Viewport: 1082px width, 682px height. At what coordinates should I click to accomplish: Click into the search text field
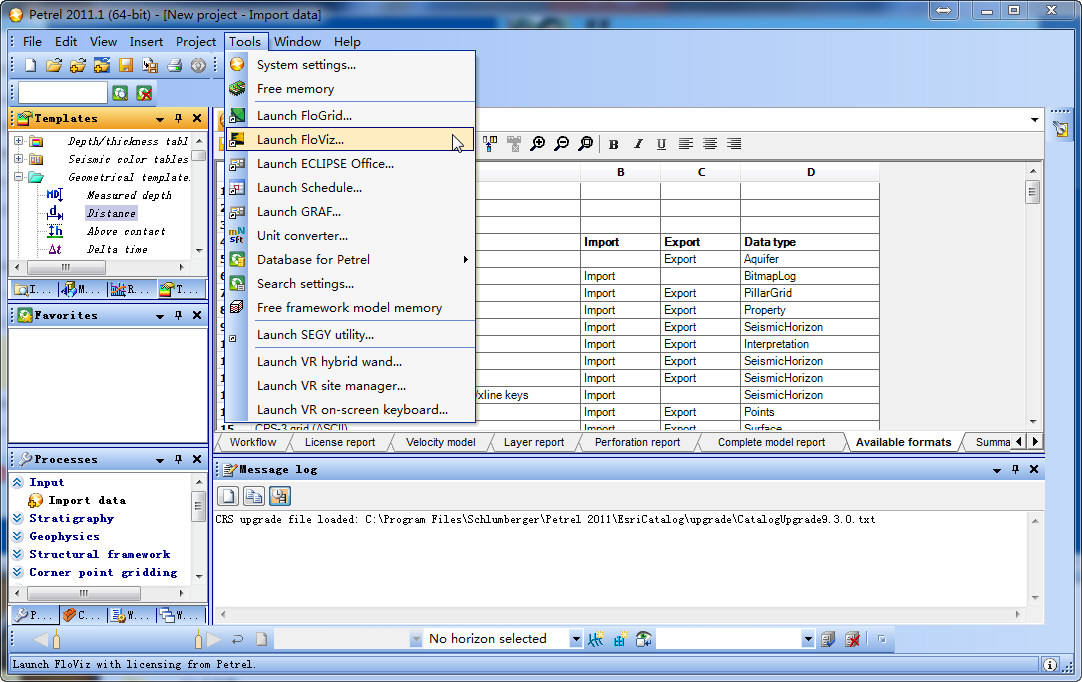click(63, 92)
